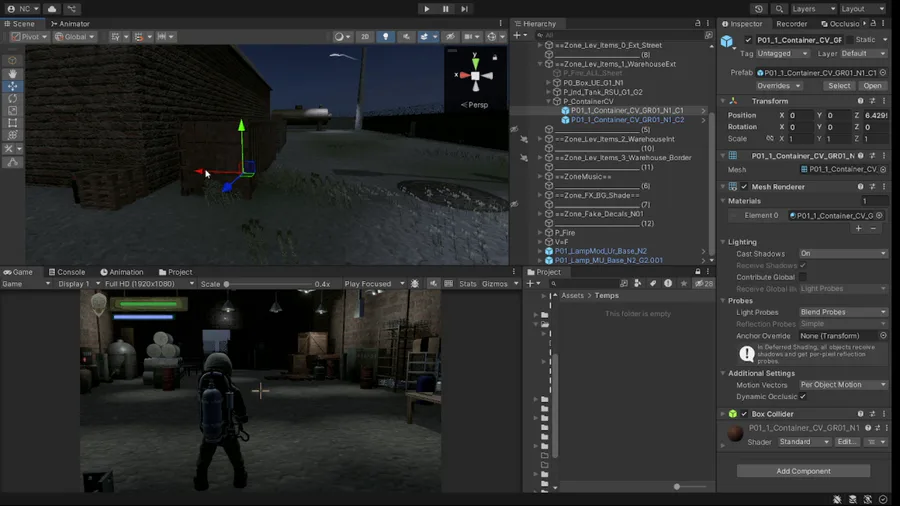This screenshot has width=900, height=506.
Task: Open version control icon in top bar
Action: pyautogui.click(x=72, y=9)
